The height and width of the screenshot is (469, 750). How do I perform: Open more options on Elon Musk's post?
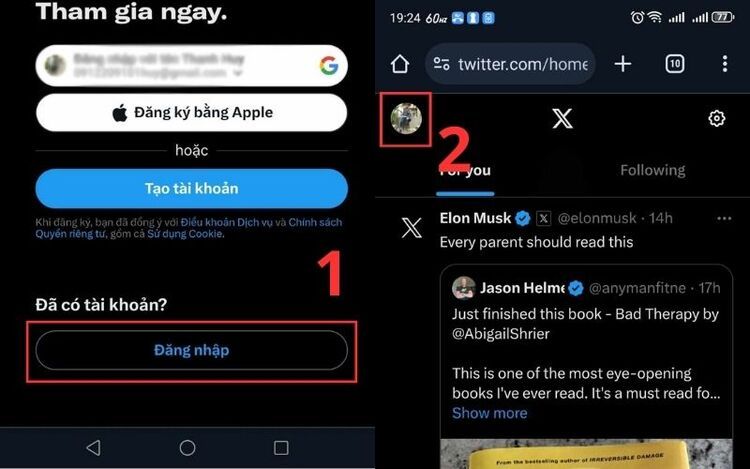[724, 218]
